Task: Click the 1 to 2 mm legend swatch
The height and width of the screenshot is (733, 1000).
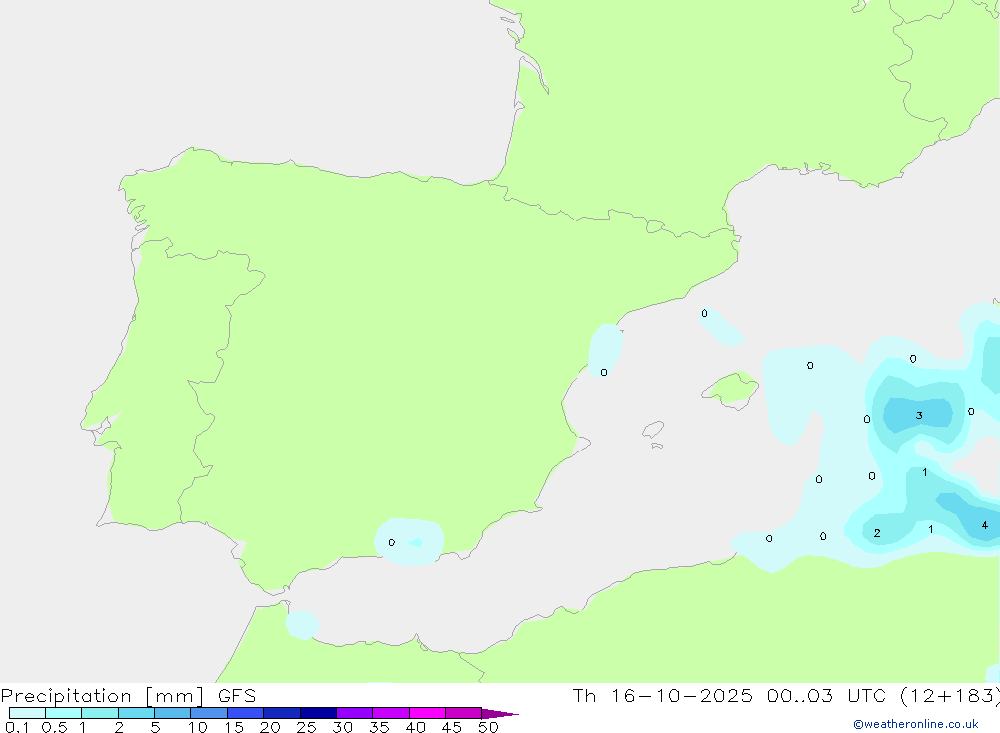Action: pyautogui.click(x=99, y=713)
